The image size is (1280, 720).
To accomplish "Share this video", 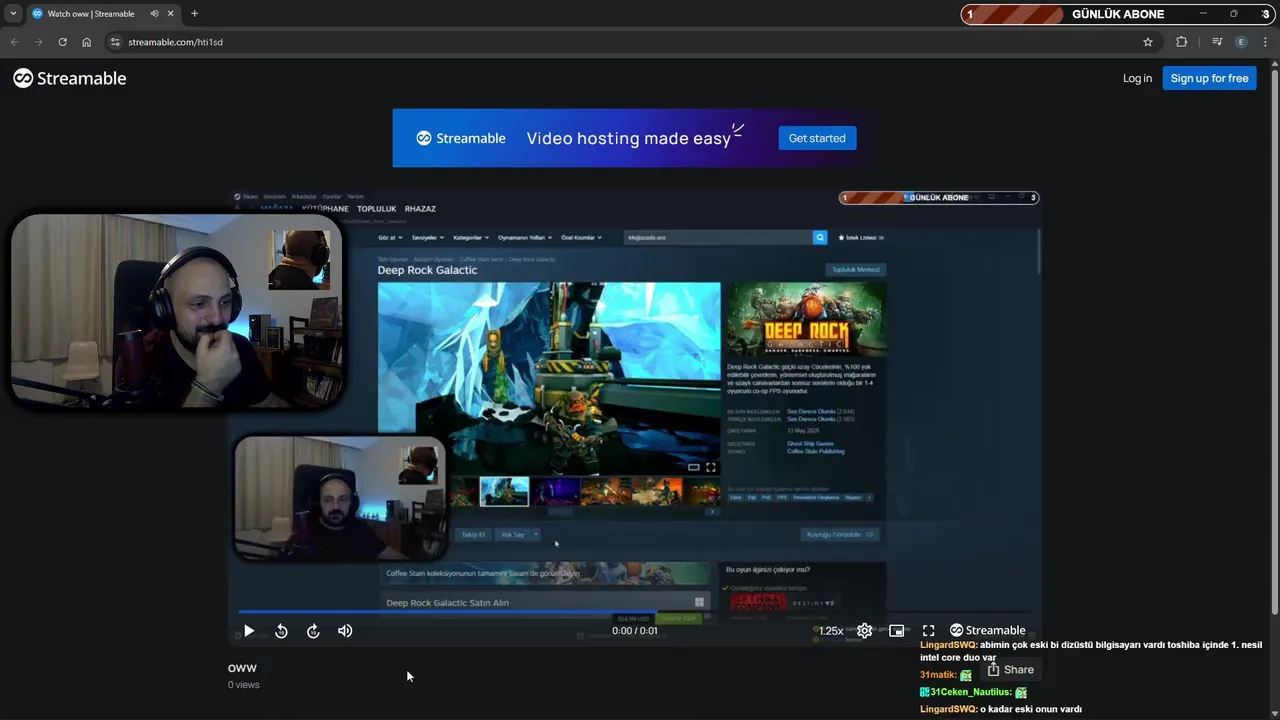I will point(1010,670).
